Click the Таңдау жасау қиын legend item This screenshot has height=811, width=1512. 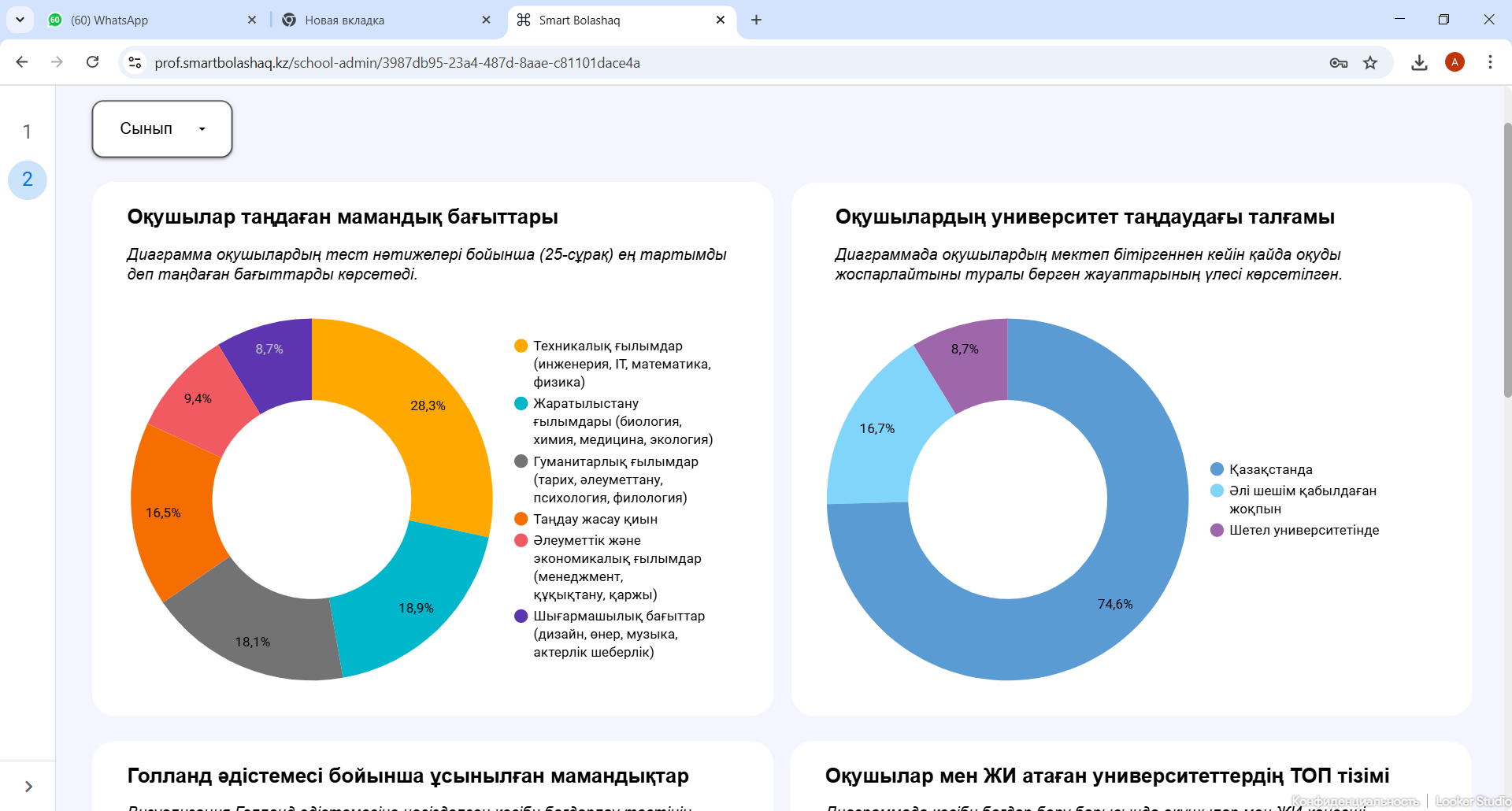tap(595, 519)
